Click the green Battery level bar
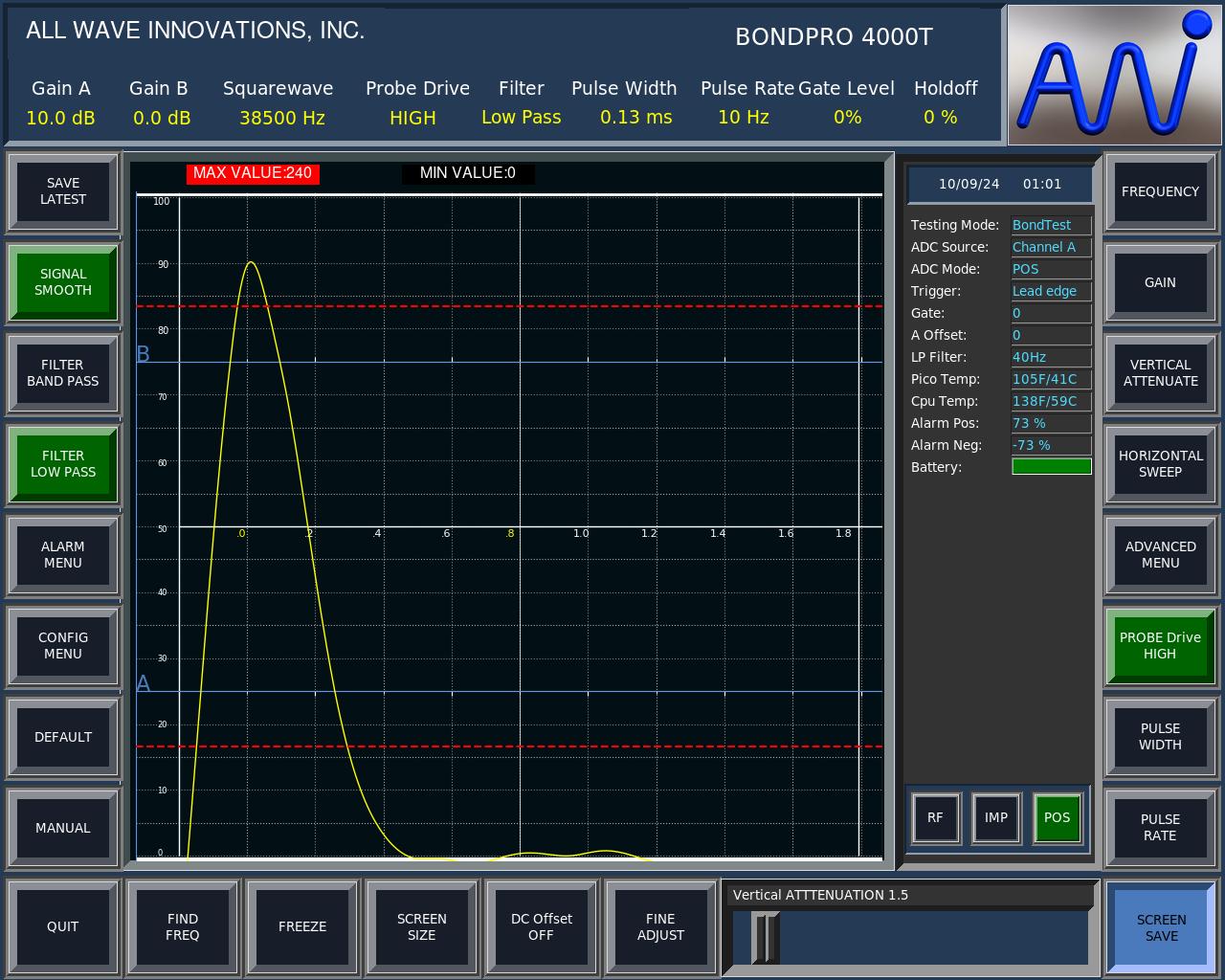 tap(1052, 466)
